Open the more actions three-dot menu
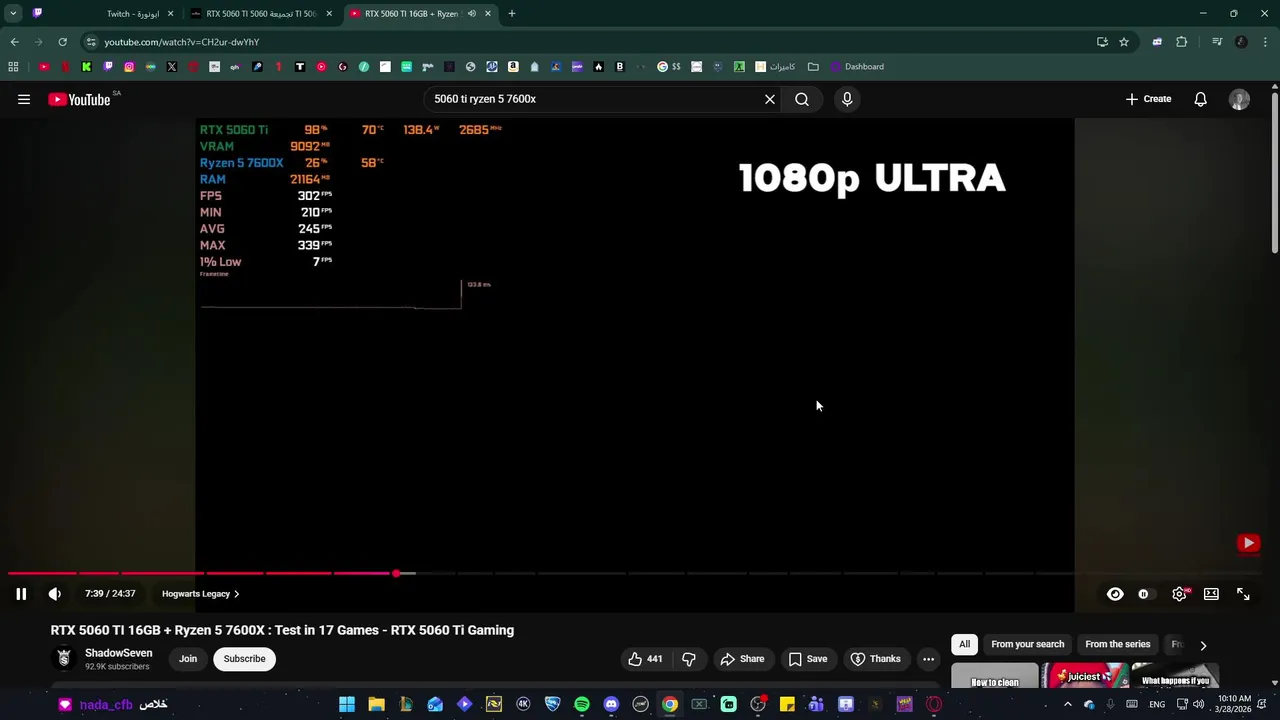 point(928,659)
